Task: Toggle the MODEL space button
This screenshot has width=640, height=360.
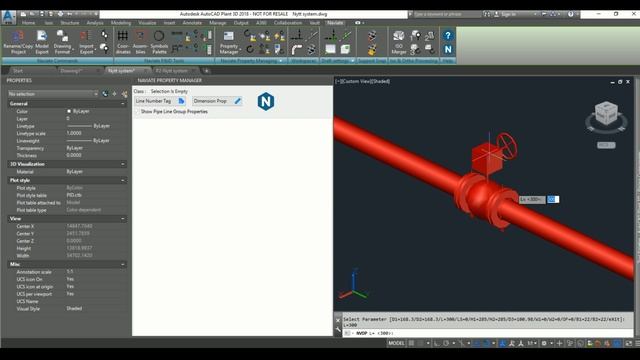Action: point(396,343)
